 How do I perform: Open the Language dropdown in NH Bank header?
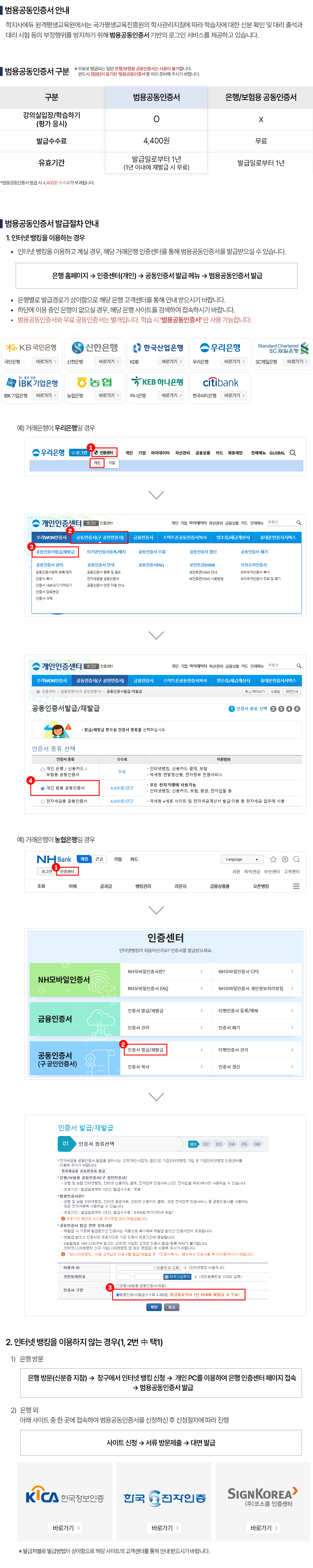click(x=242, y=859)
